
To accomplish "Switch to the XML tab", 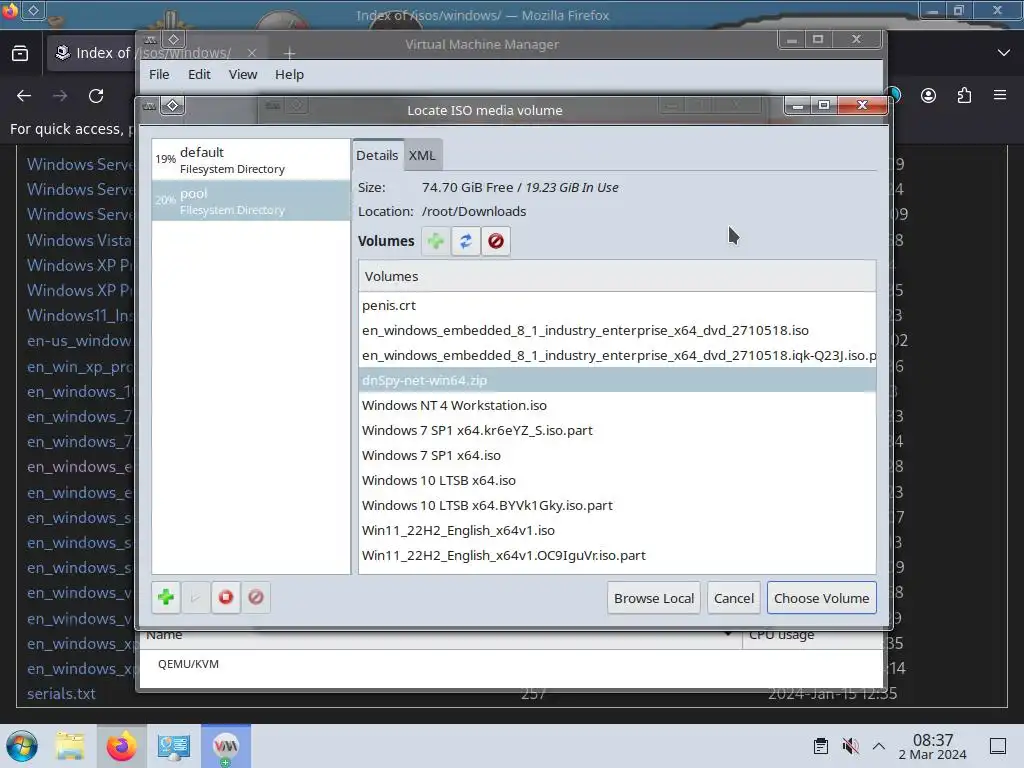I will (x=422, y=155).
